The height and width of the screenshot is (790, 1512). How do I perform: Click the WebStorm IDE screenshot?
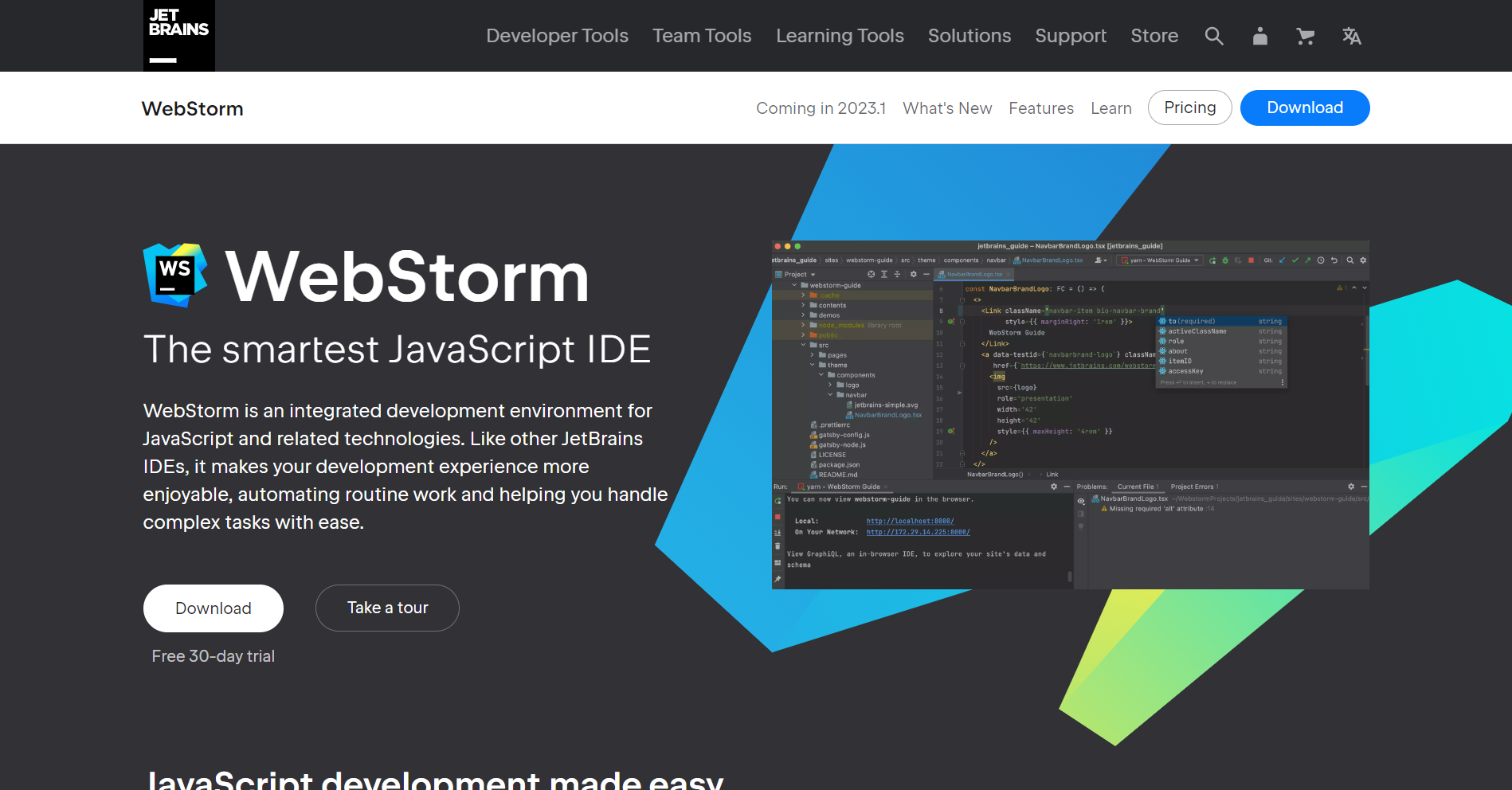tap(1071, 415)
